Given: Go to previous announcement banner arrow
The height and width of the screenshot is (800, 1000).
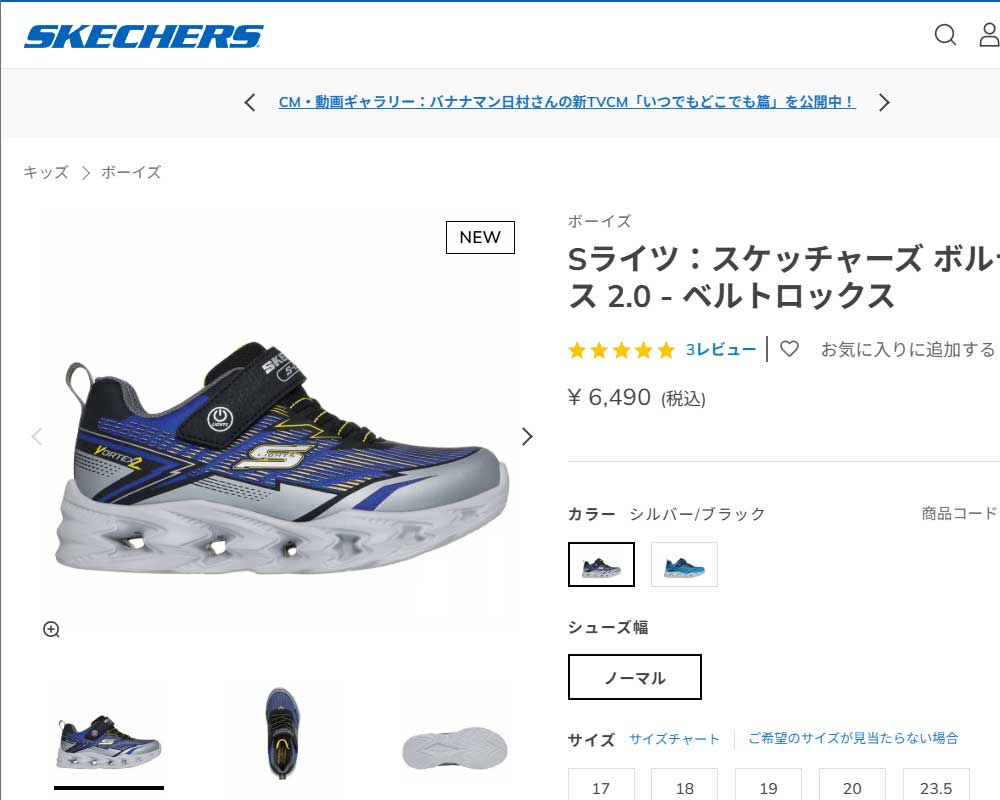Looking at the screenshot, I should click(x=250, y=102).
